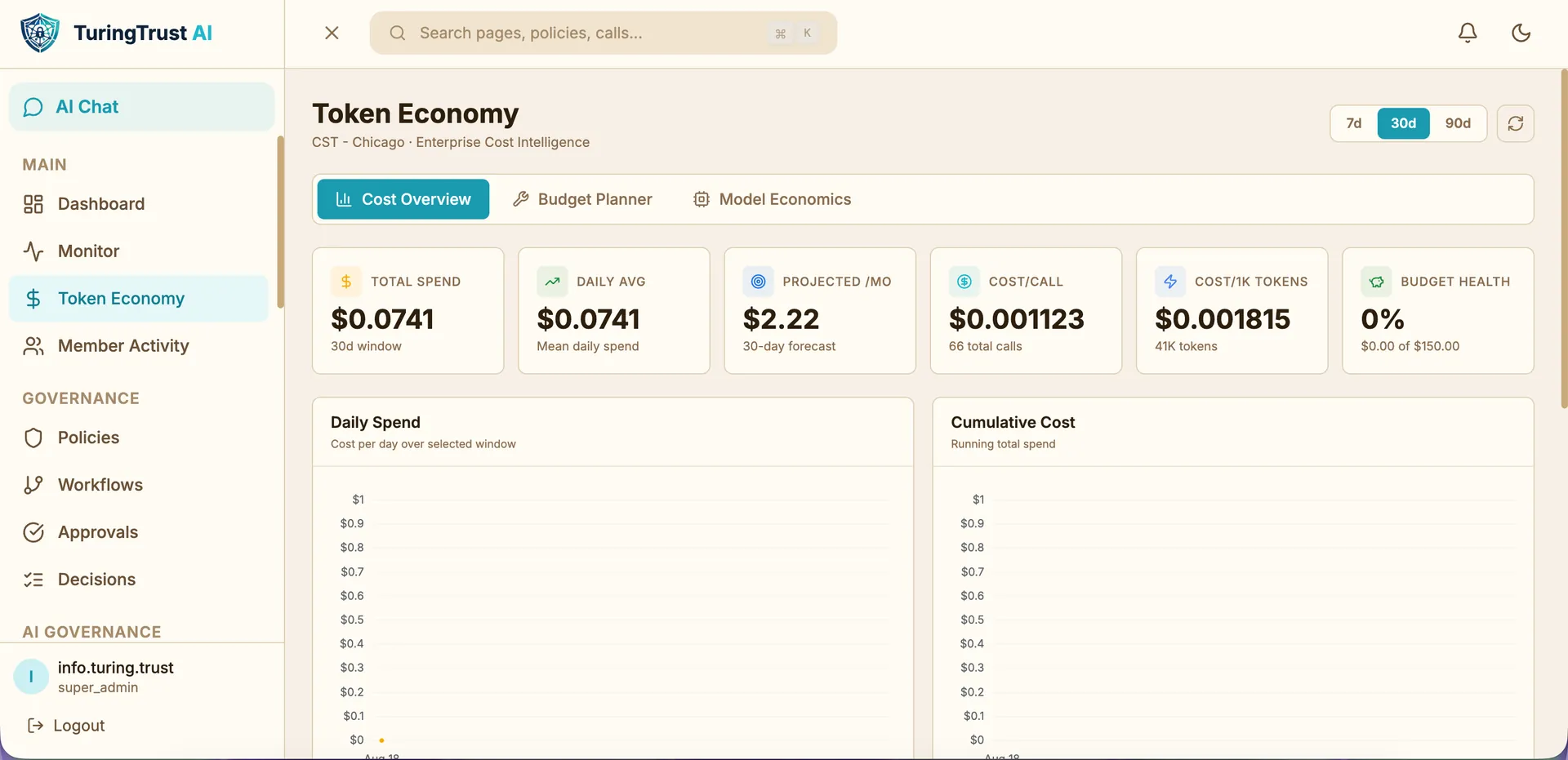This screenshot has width=1568, height=760.
Task: Click the target icon on Projected /Mo card
Action: coord(758,282)
